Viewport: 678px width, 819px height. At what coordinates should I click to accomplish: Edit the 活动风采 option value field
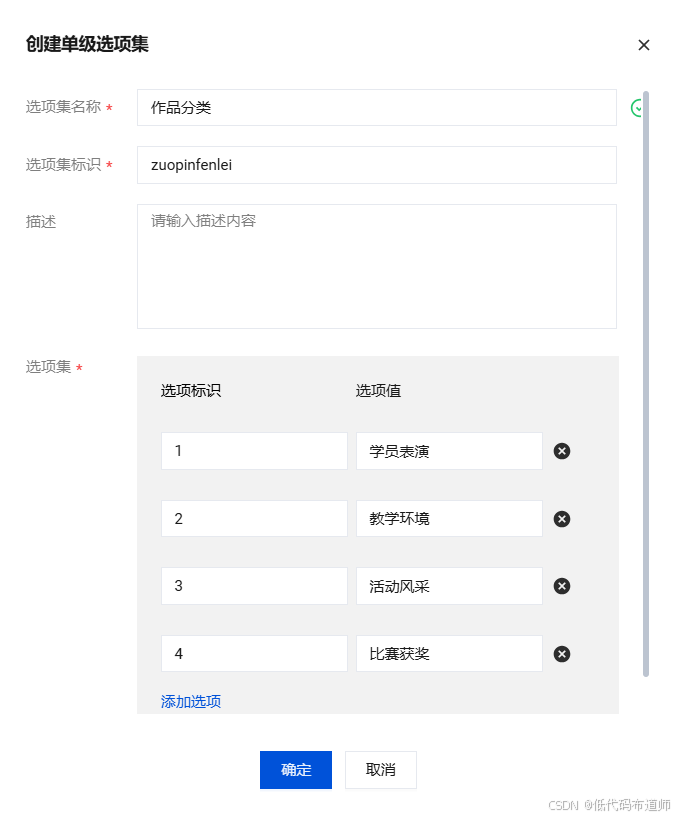click(x=449, y=586)
